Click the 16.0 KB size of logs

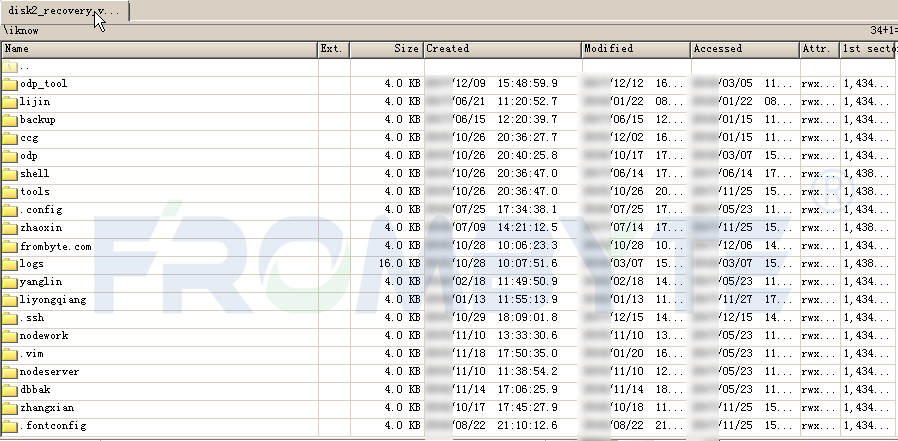tap(399, 263)
